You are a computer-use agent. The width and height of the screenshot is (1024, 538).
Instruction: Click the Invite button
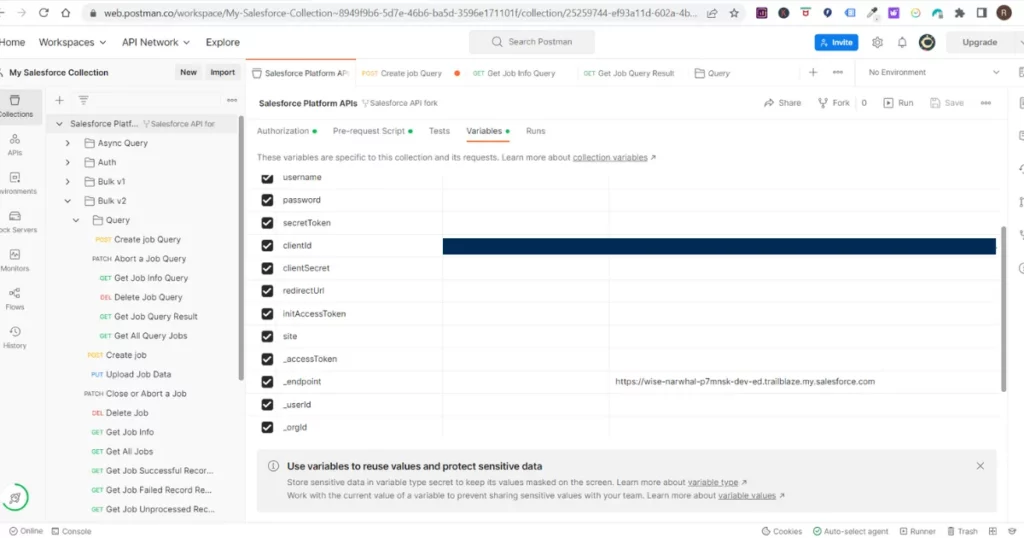[x=837, y=42]
